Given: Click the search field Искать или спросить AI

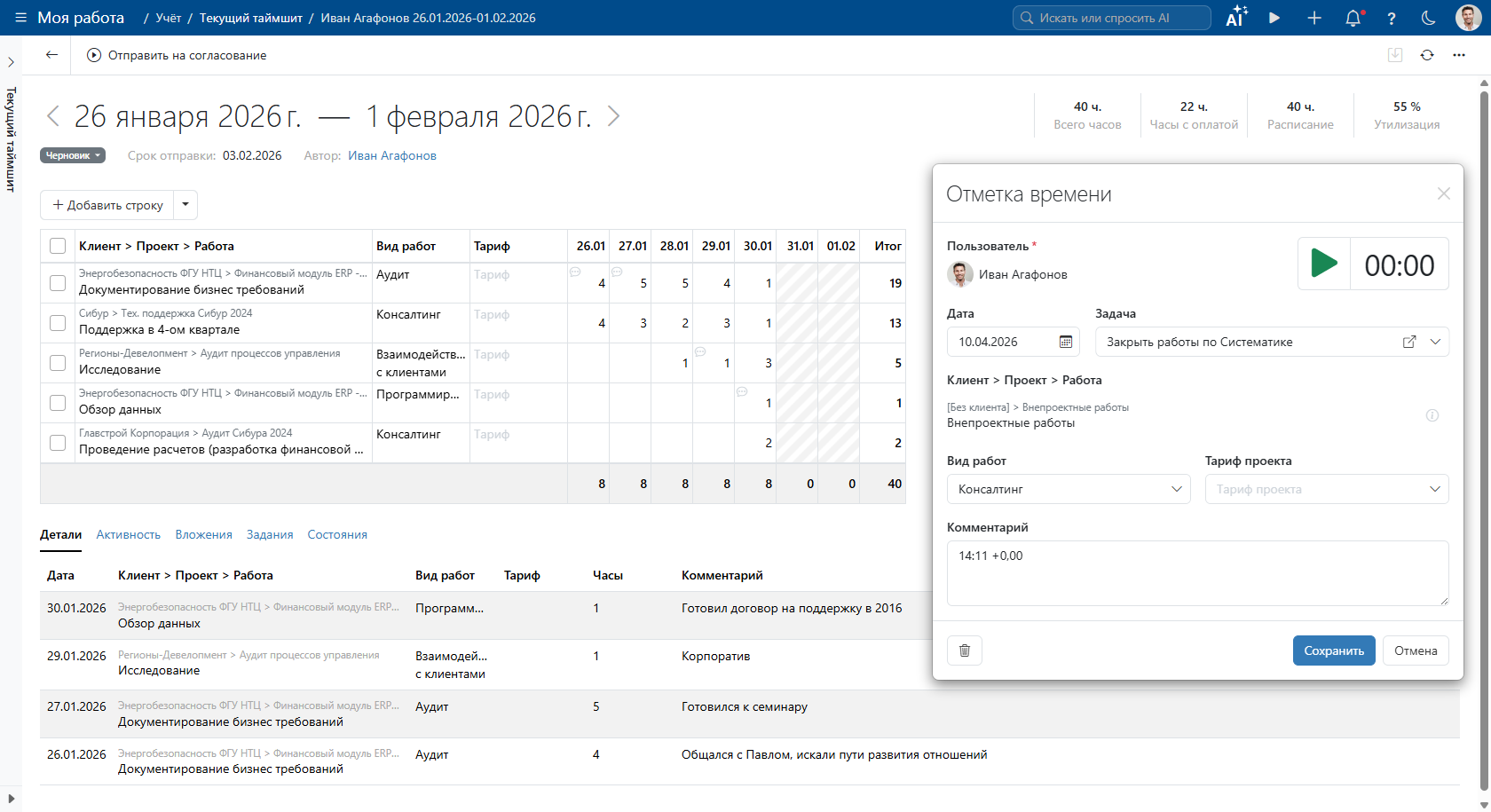Looking at the screenshot, I should coord(1112,17).
